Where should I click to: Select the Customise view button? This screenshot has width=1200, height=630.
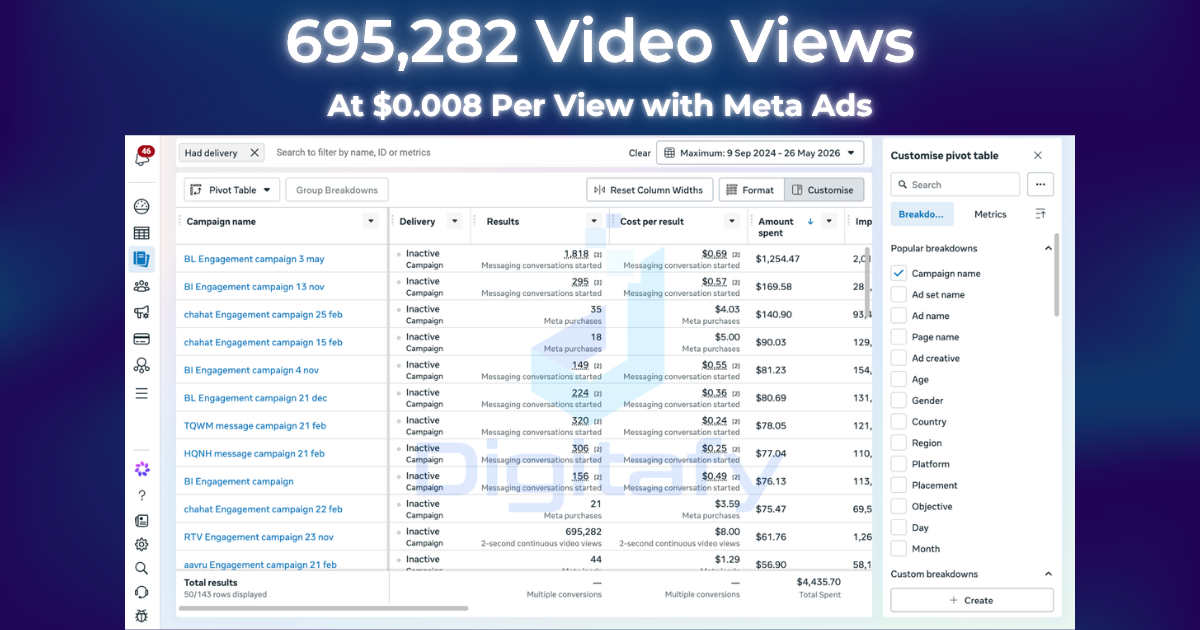point(824,190)
